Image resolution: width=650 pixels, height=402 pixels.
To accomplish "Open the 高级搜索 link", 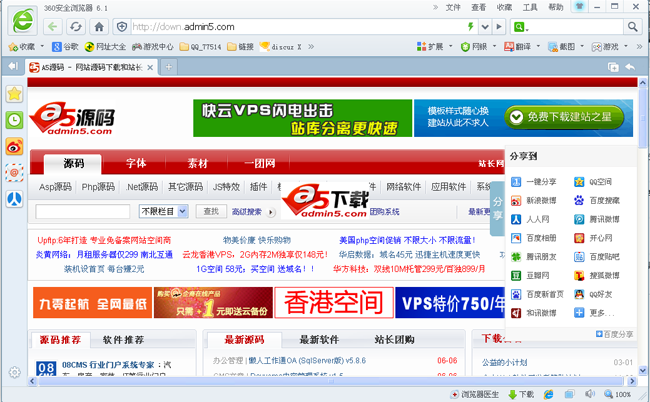I will (x=247, y=212).
